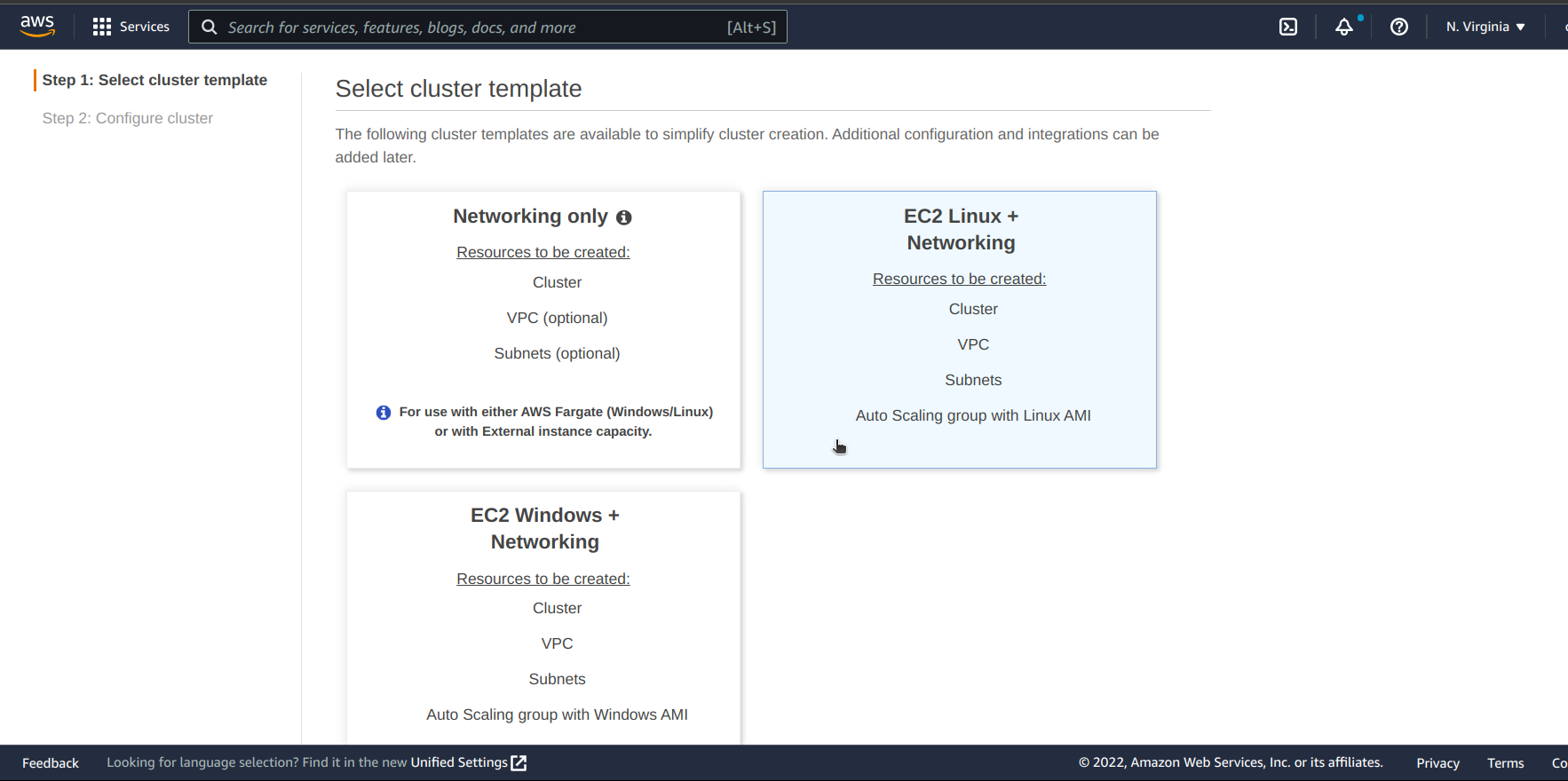Click info icon next to Networking only
Viewport: 1568px width, 781px height.
pos(624,217)
